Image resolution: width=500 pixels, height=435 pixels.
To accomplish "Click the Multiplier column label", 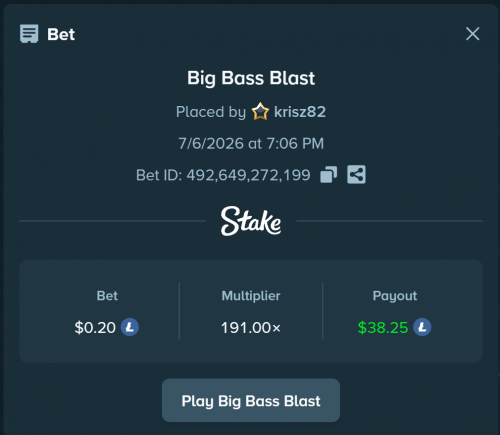I will coord(251,296).
